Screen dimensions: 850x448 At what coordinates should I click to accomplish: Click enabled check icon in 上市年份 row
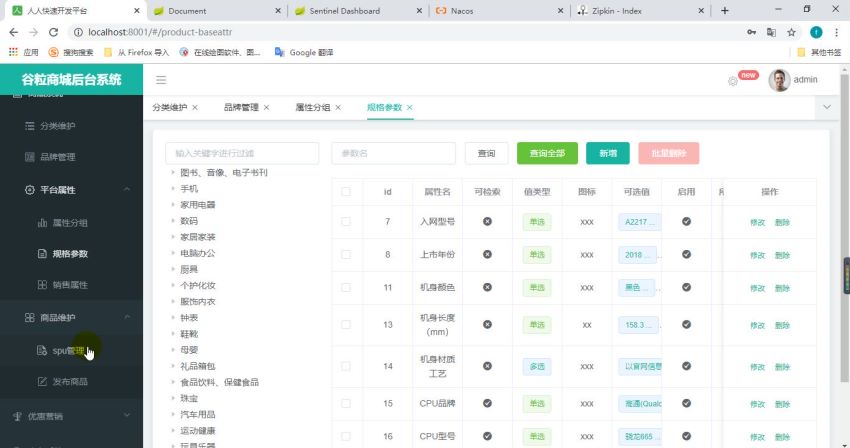coord(686,254)
